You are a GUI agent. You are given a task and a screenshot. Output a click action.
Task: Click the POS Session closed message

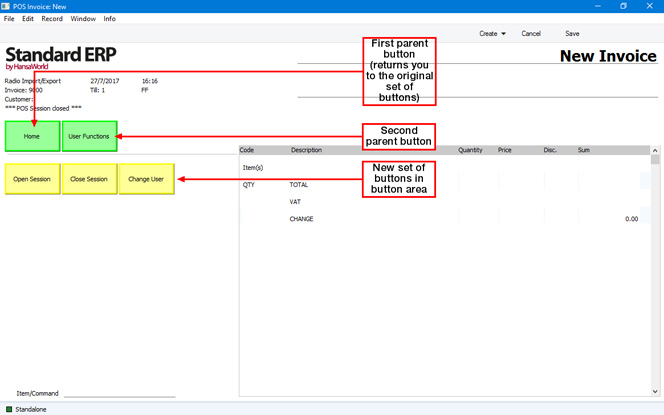click(43, 108)
